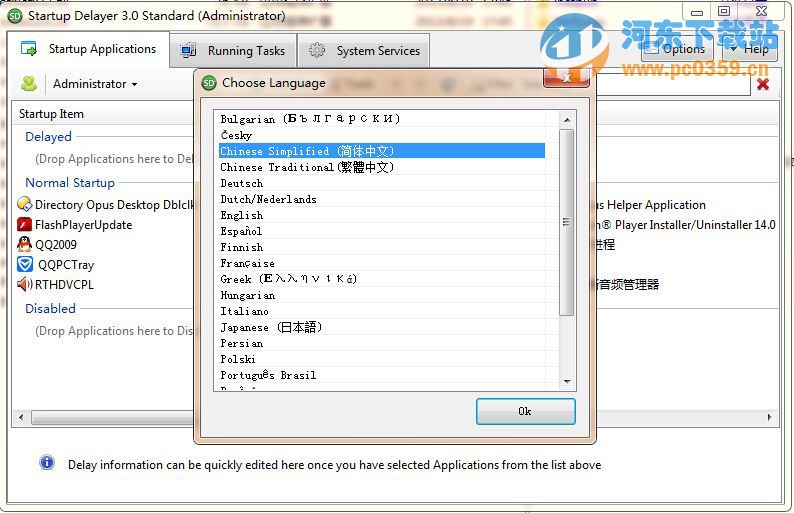Click the blue info icon
The width and height of the screenshot is (794, 513).
coord(47,462)
